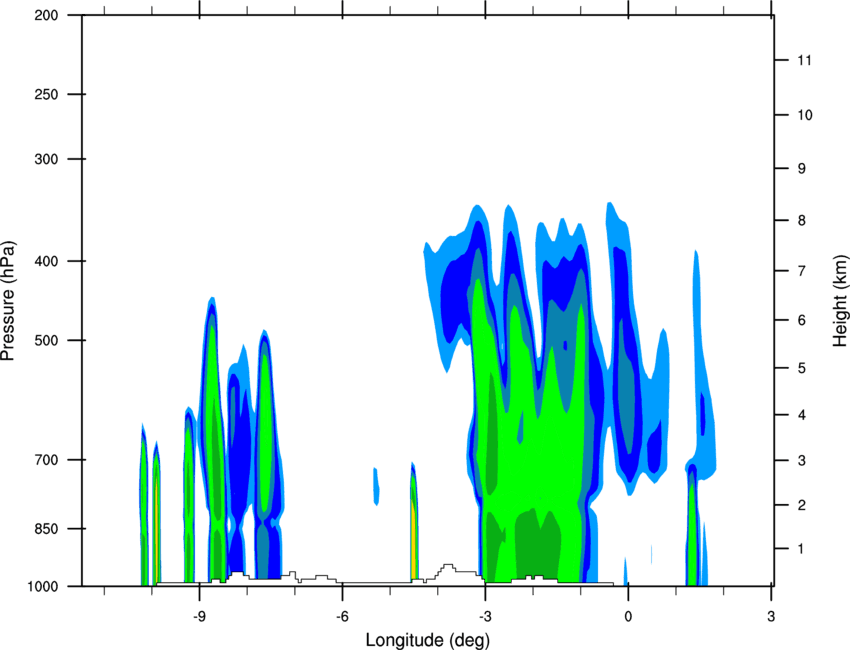Click the 2 km height label

[x=802, y=505]
